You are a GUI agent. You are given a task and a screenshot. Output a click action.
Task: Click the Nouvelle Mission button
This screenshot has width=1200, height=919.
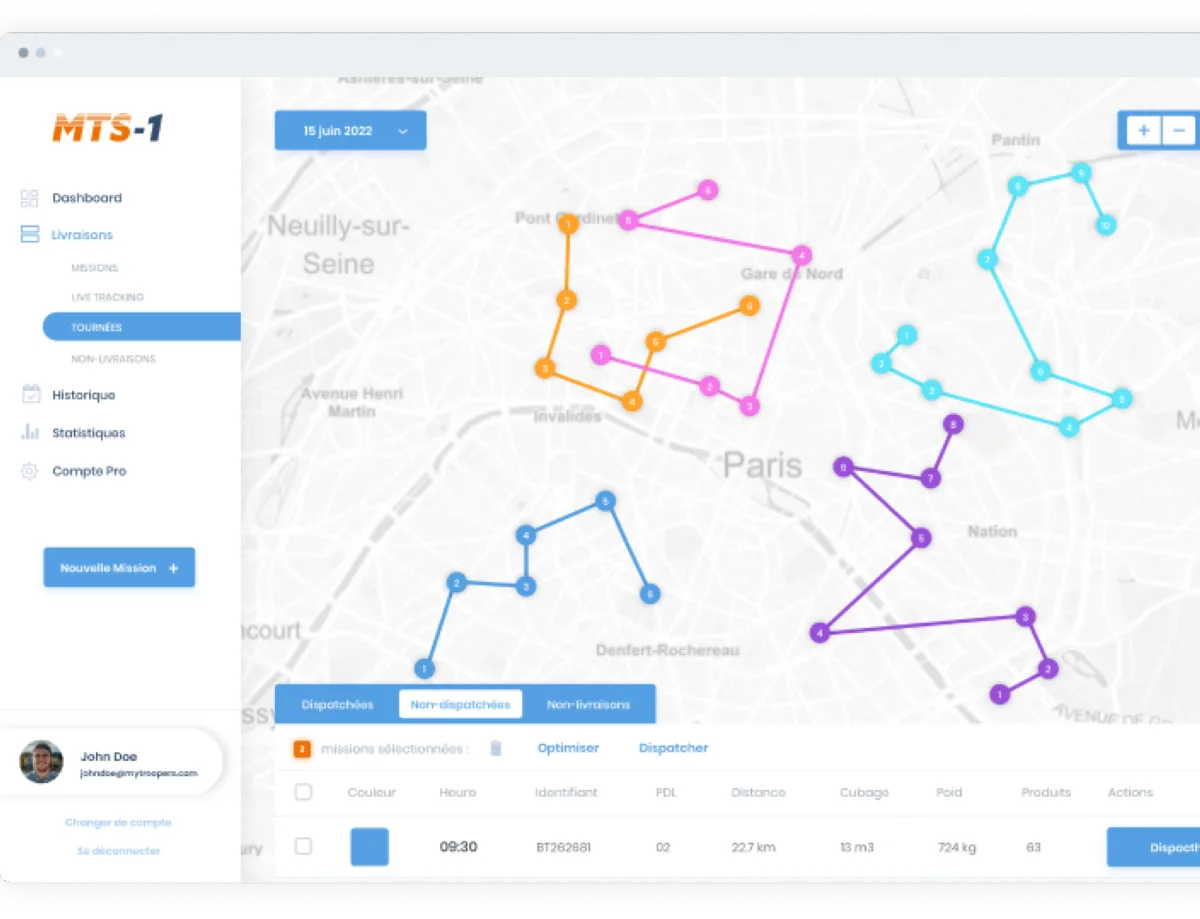tap(119, 568)
